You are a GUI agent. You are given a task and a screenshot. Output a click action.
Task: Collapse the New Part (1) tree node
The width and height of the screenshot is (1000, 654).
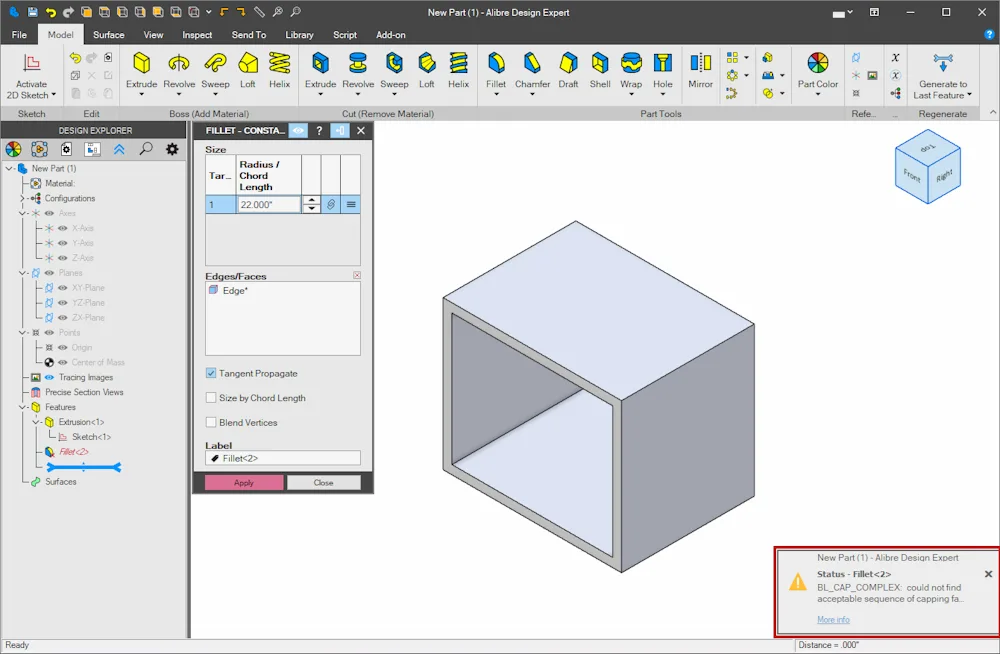pyautogui.click(x=9, y=168)
